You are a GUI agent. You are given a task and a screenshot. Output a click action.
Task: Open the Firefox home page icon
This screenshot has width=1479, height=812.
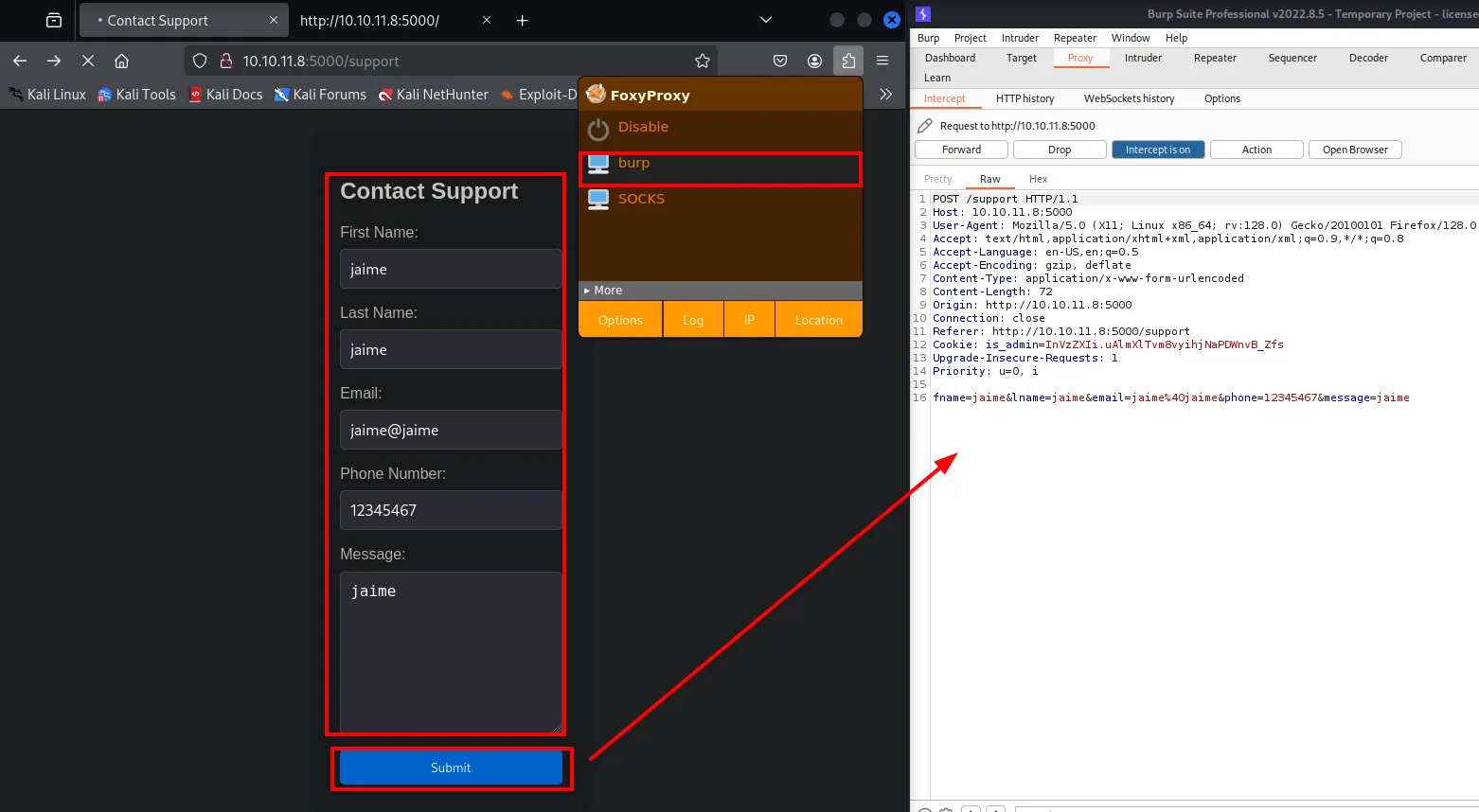coord(121,61)
